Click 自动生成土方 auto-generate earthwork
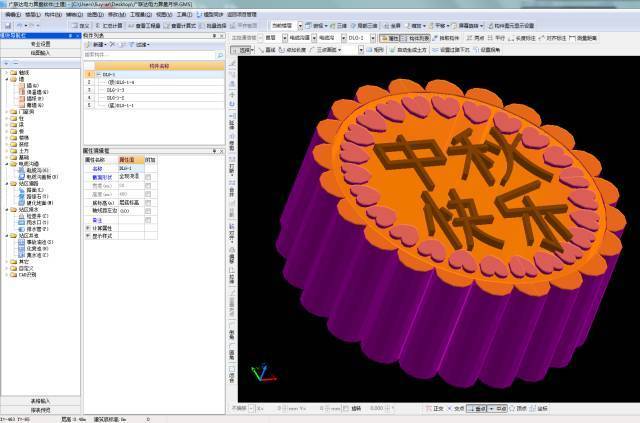Image resolution: width=640 pixels, height=423 pixels. (408, 50)
